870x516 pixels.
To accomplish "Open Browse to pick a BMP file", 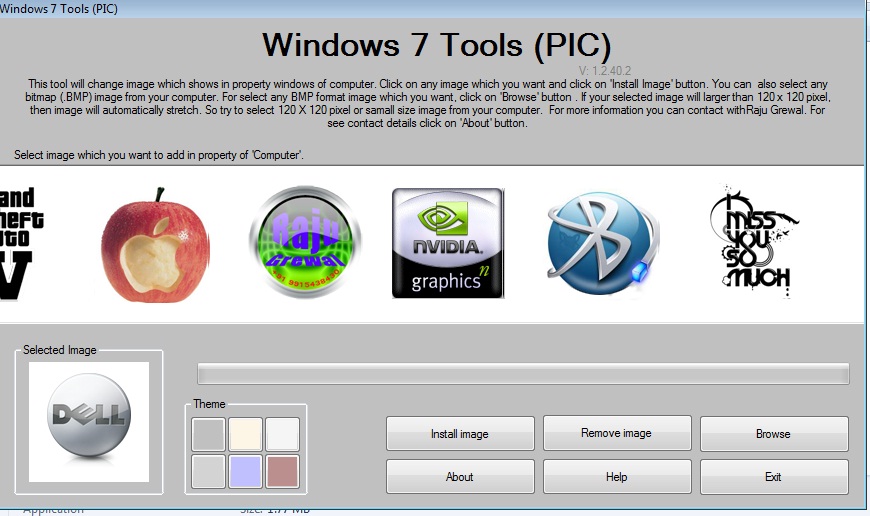I will tap(774, 434).
